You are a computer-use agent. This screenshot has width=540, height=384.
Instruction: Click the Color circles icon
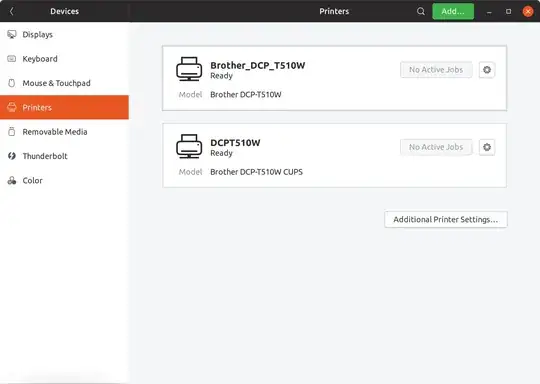click(12, 180)
